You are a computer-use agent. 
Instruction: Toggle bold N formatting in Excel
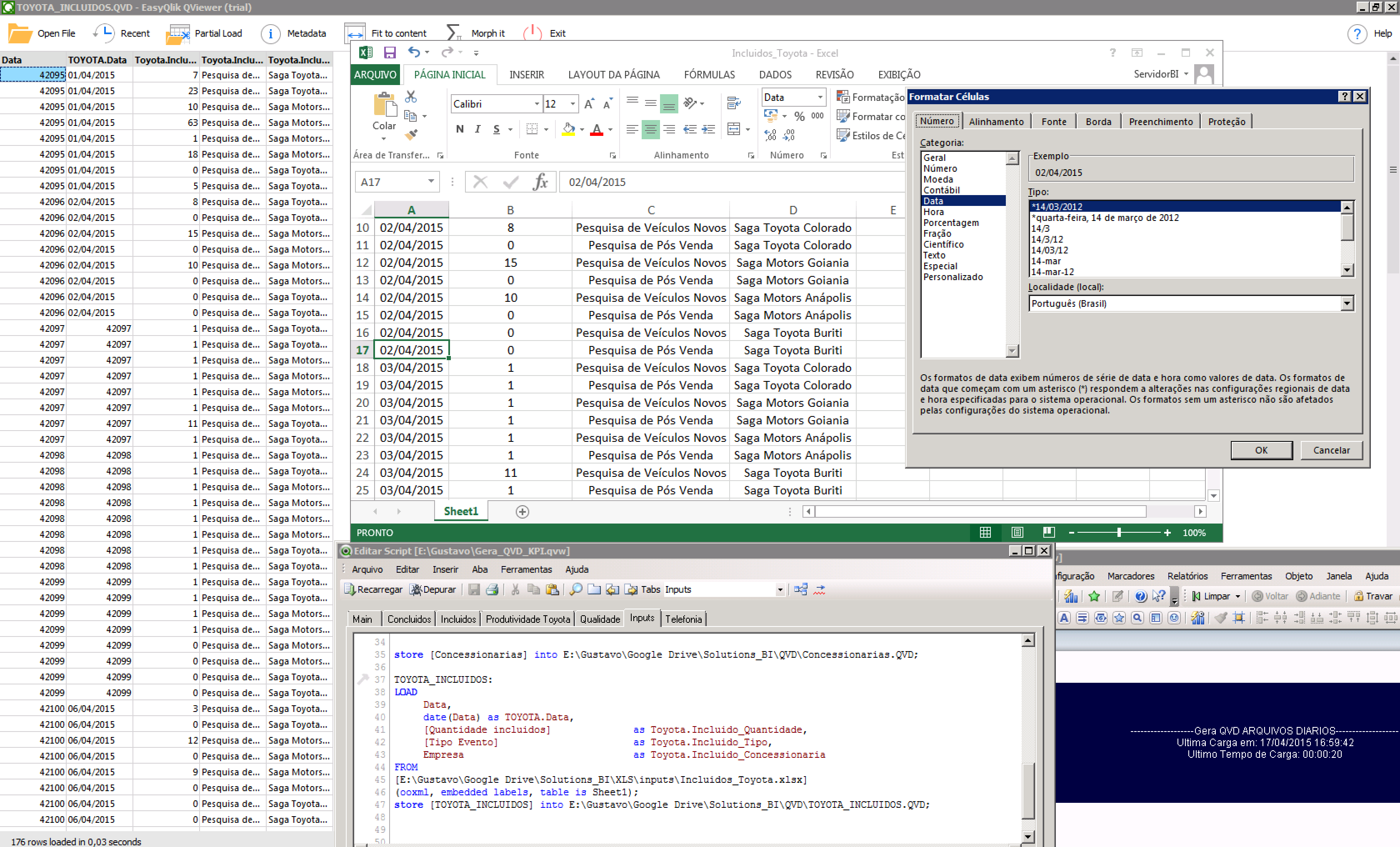(460, 129)
